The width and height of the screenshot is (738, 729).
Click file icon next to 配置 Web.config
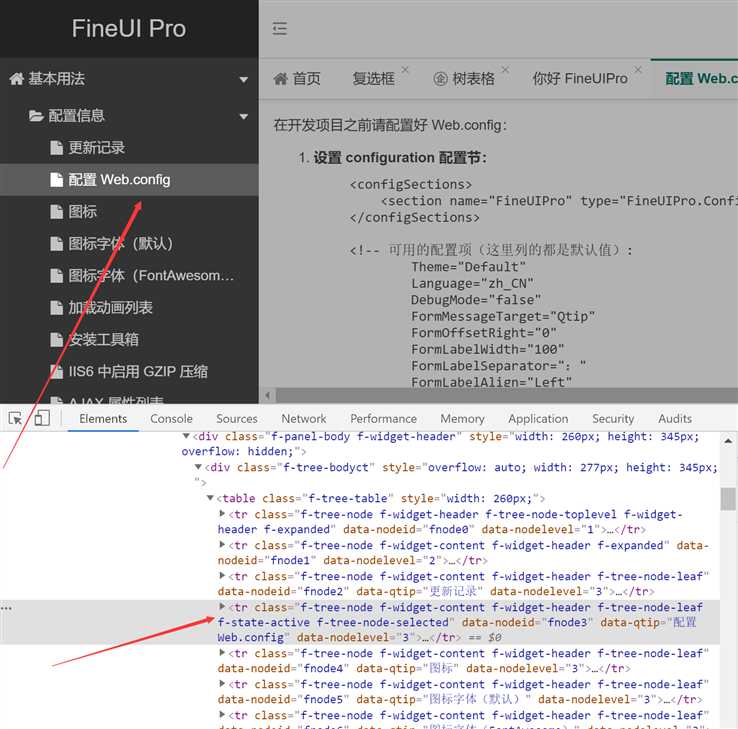click(56, 180)
